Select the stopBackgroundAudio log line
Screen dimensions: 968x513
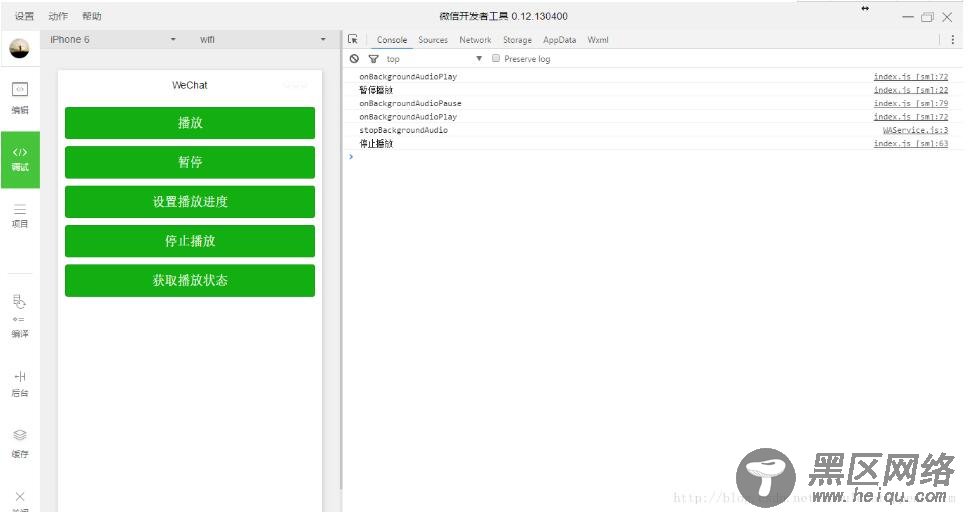pos(403,130)
